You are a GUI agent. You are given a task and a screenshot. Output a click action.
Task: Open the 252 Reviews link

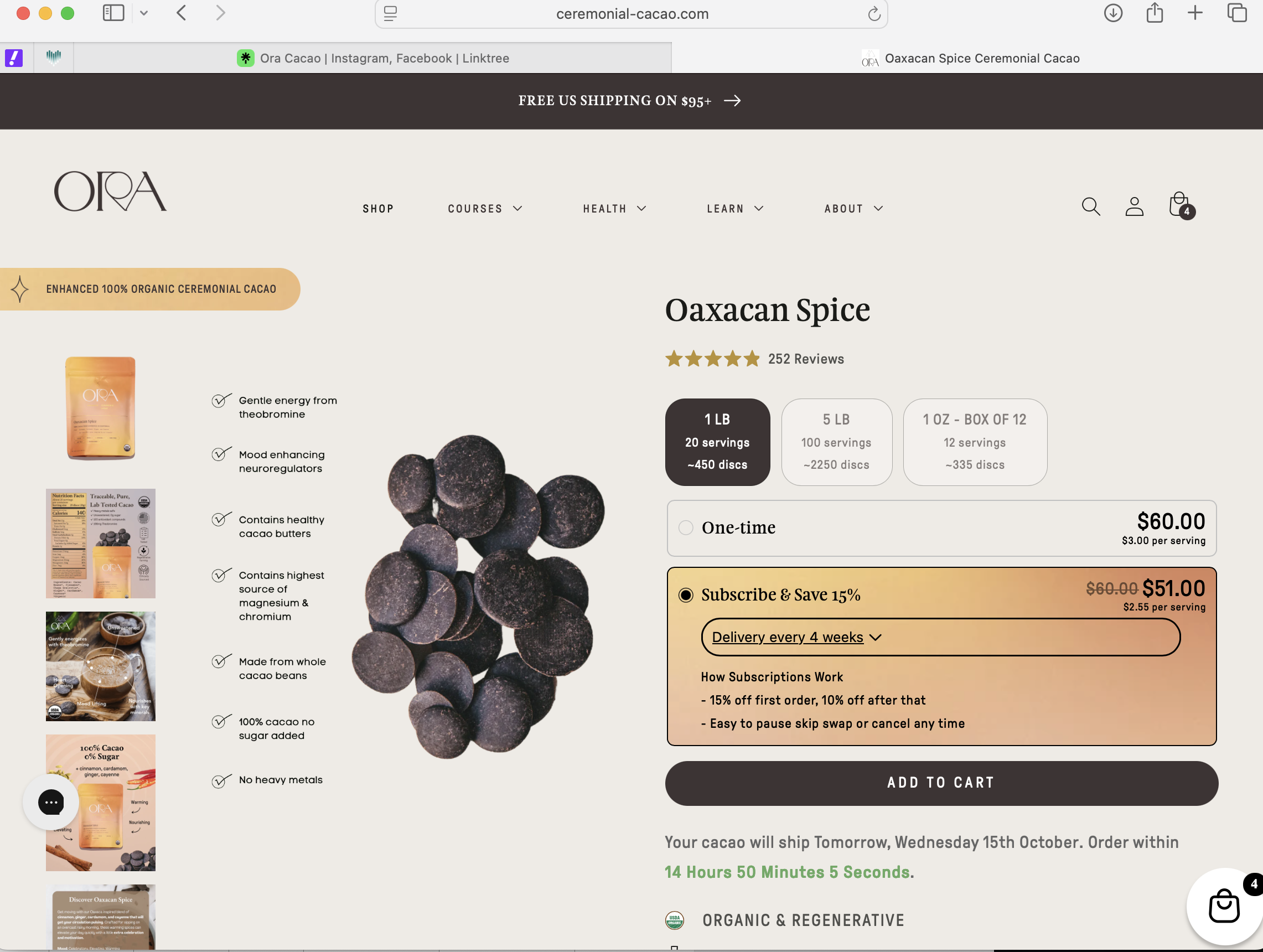pos(805,359)
